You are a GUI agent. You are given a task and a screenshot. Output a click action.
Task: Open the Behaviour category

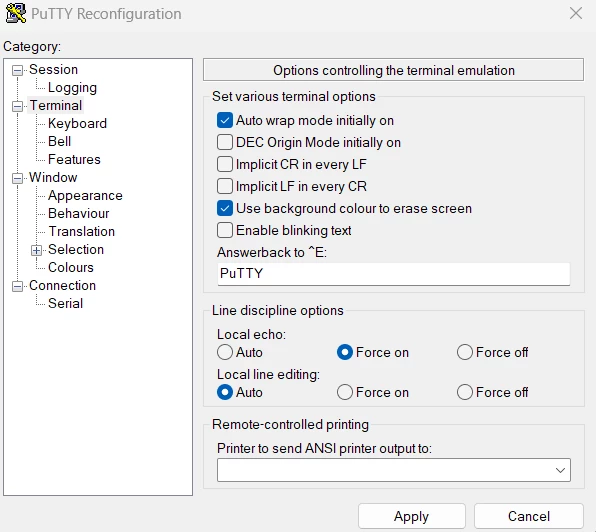point(78,214)
